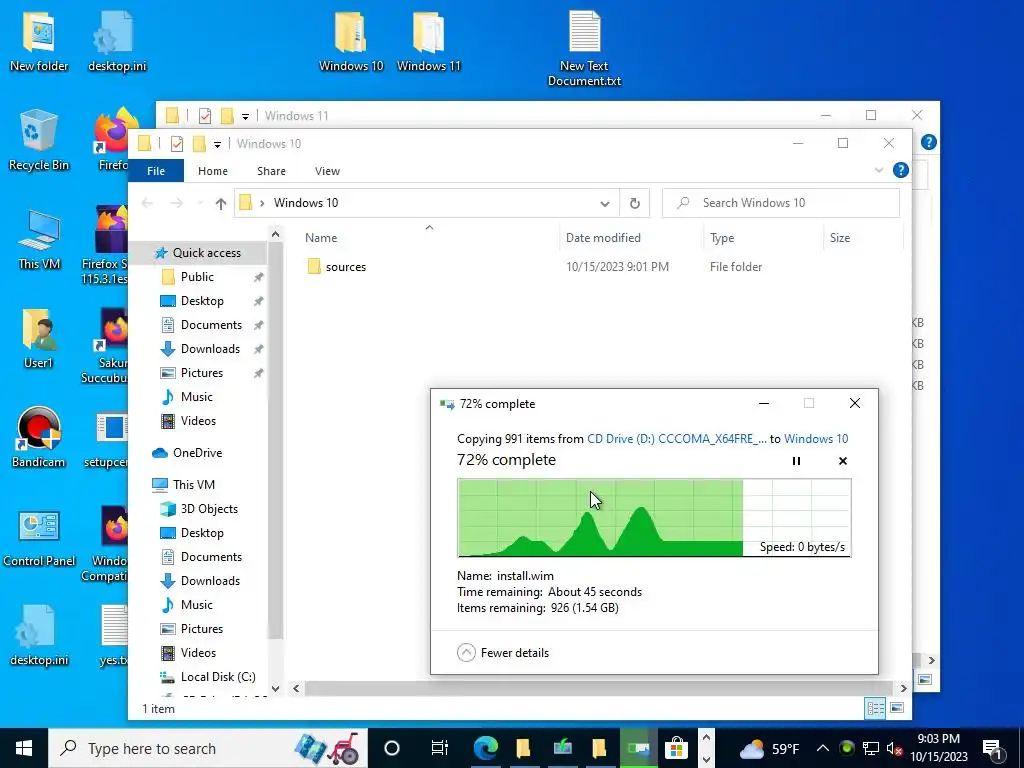Click navigation pane scroll up arrow
This screenshot has width=1024, height=768.
276,234
